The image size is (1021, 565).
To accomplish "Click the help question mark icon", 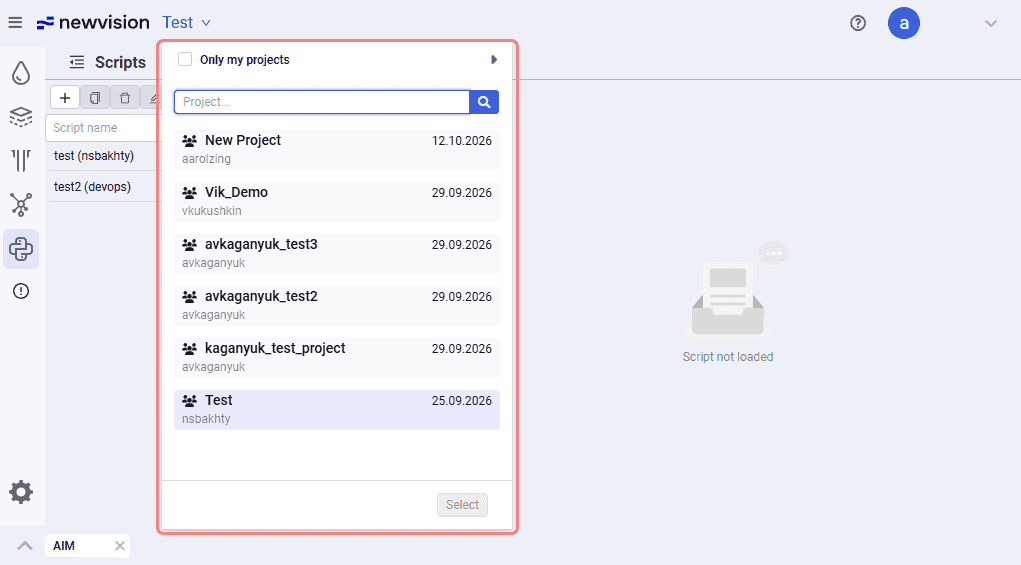I will point(858,23).
